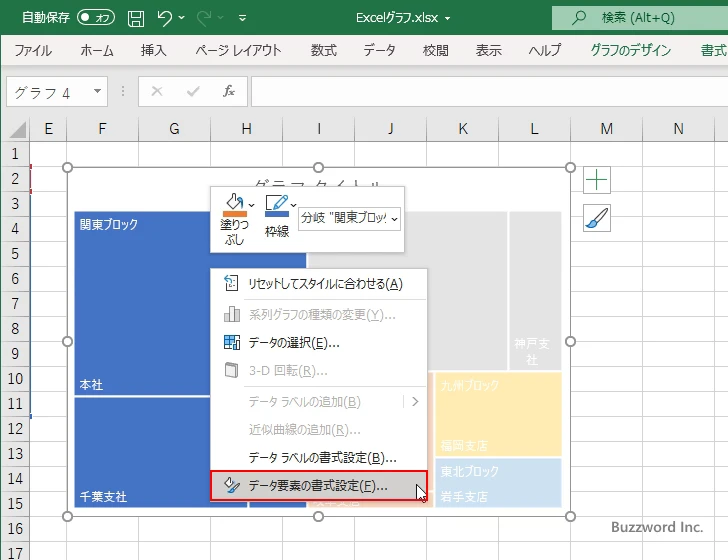The height and width of the screenshot is (560, 728).
Task: Click the 神戸支社 treemap label
Action: click(x=532, y=352)
